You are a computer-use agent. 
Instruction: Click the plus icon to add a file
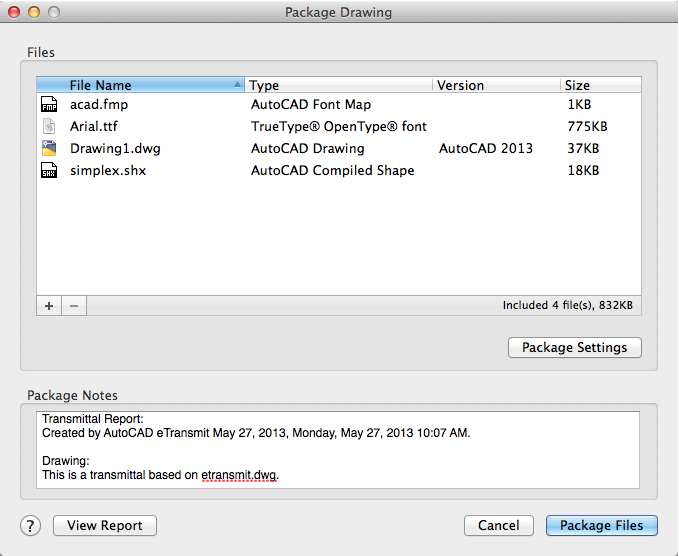pyautogui.click(x=49, y=306)
